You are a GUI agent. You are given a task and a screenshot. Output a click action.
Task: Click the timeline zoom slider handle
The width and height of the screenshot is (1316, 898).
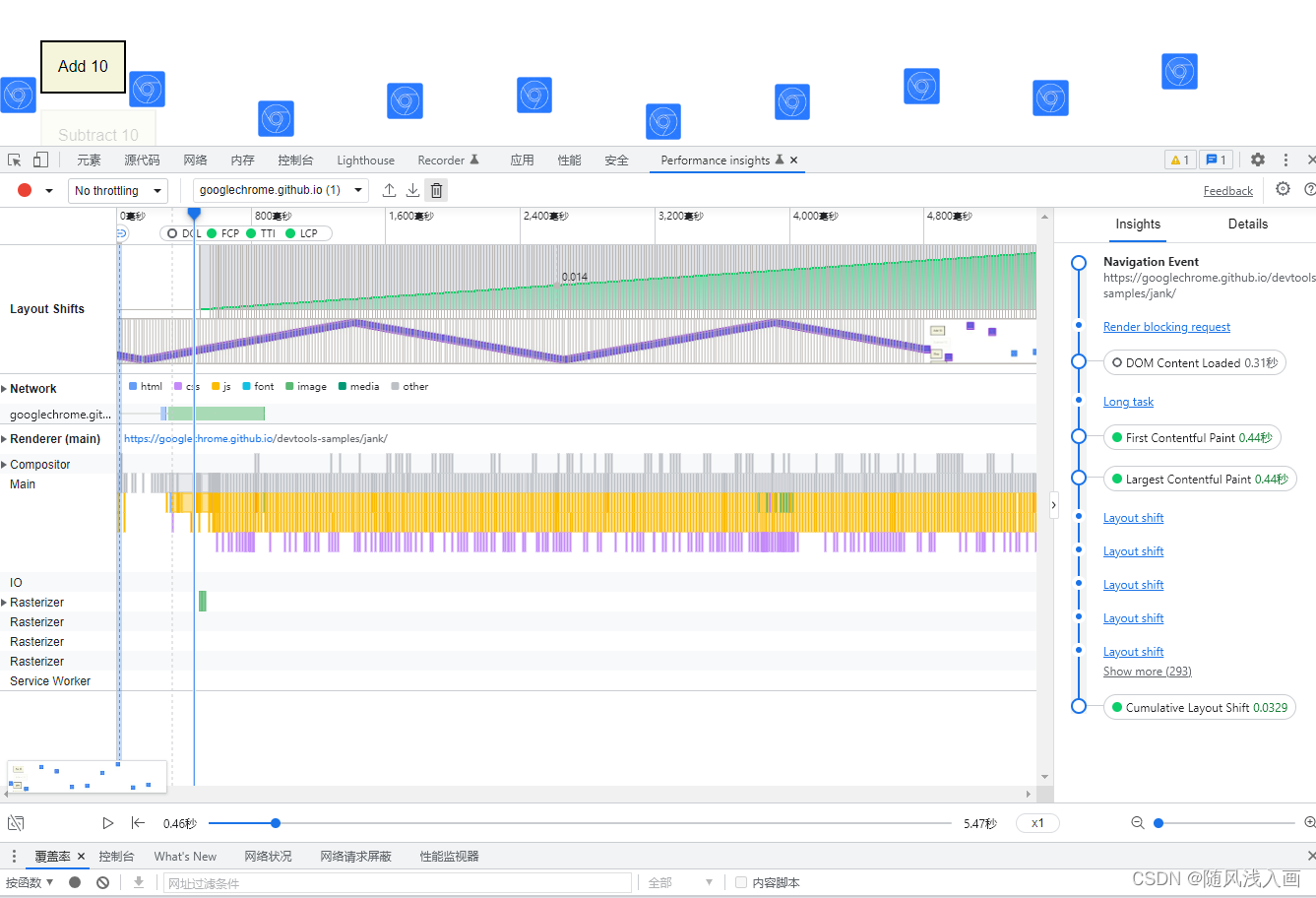coord(1159,823)
